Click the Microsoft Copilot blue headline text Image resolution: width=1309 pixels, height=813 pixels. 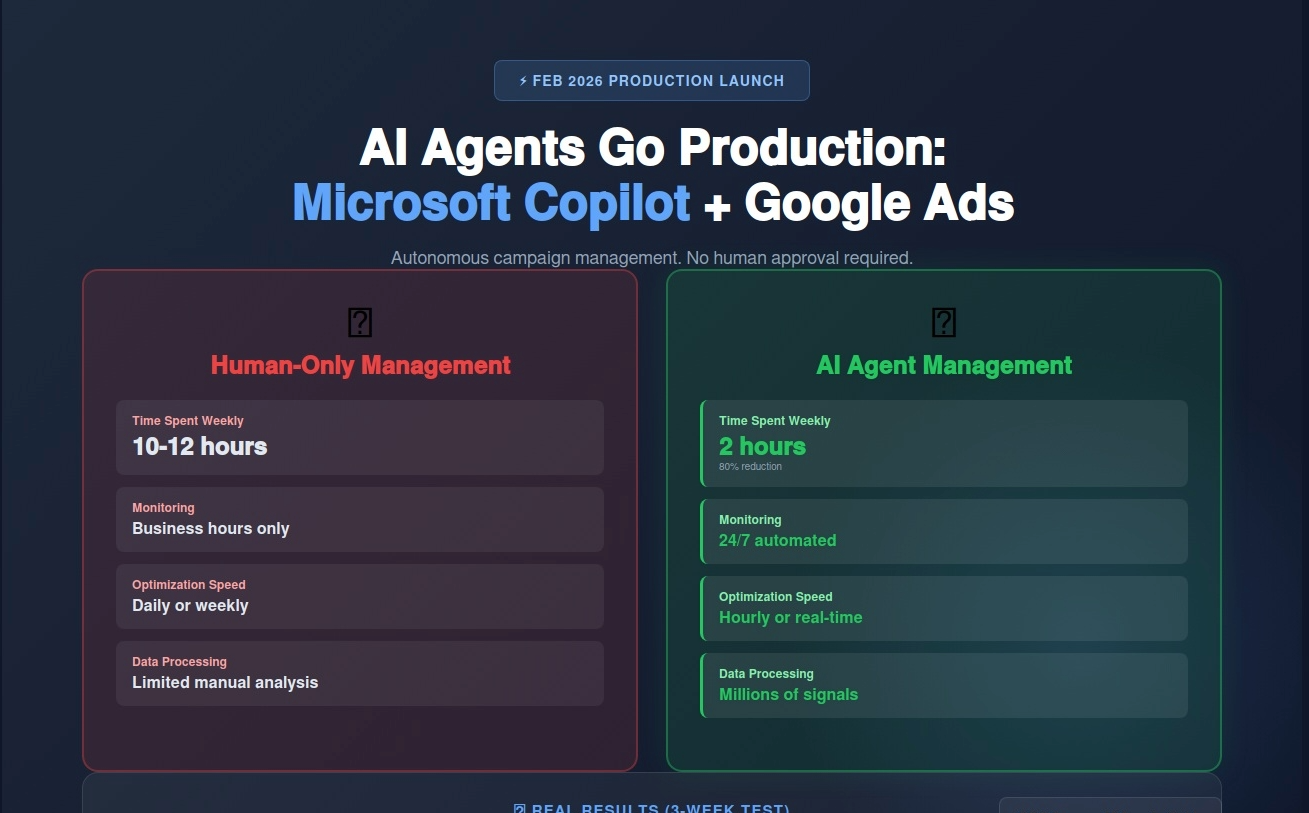click(491, 203)
